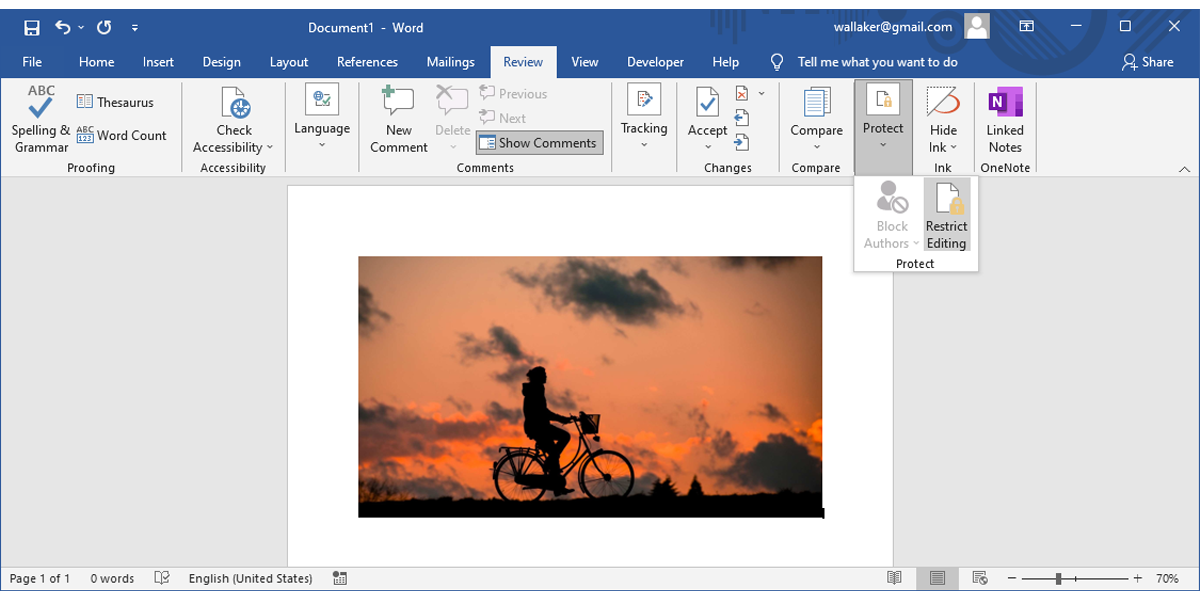Open the File menu tab
Screen dimensions: 1200x600
[x=32, y=62]
